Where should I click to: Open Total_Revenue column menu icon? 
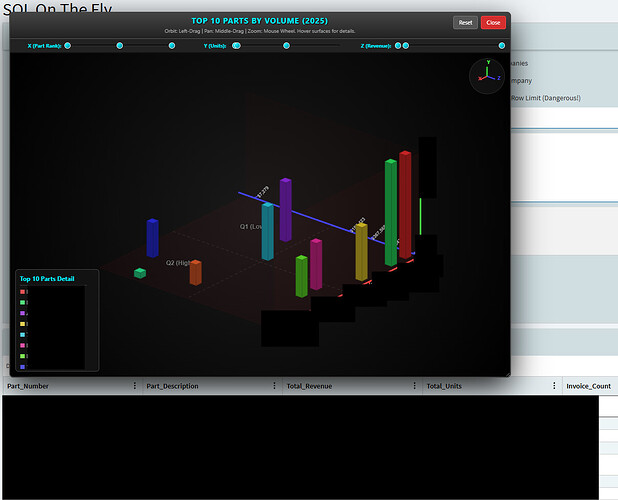[414, 385]
